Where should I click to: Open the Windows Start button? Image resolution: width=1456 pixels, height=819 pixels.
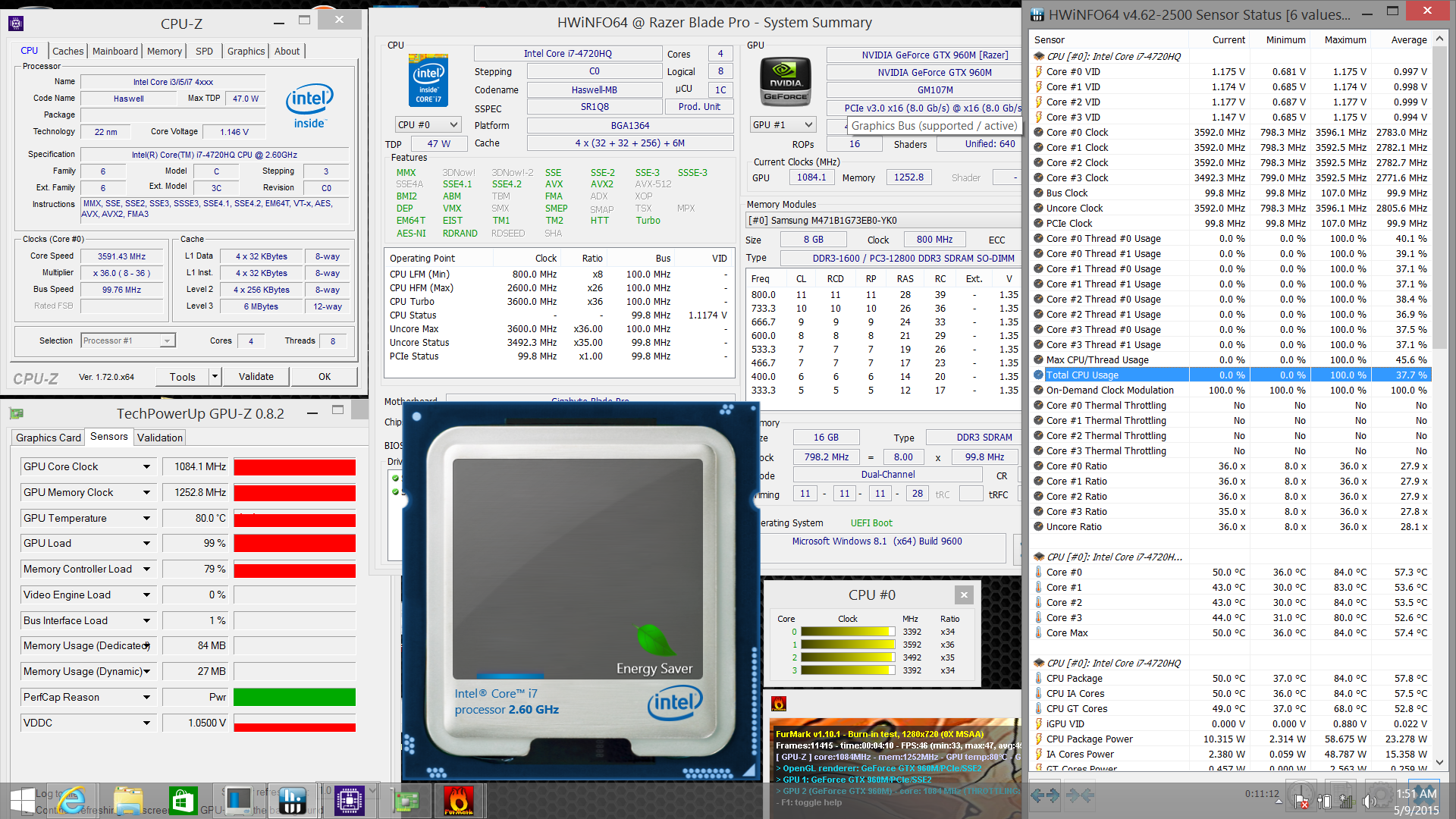point(23,801)
